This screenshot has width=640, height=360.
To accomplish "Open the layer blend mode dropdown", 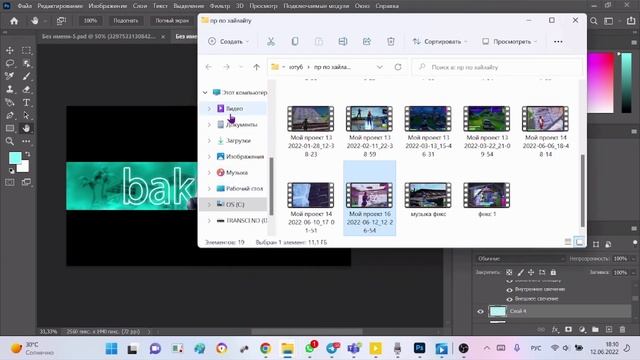I will (x=520, y=259).
